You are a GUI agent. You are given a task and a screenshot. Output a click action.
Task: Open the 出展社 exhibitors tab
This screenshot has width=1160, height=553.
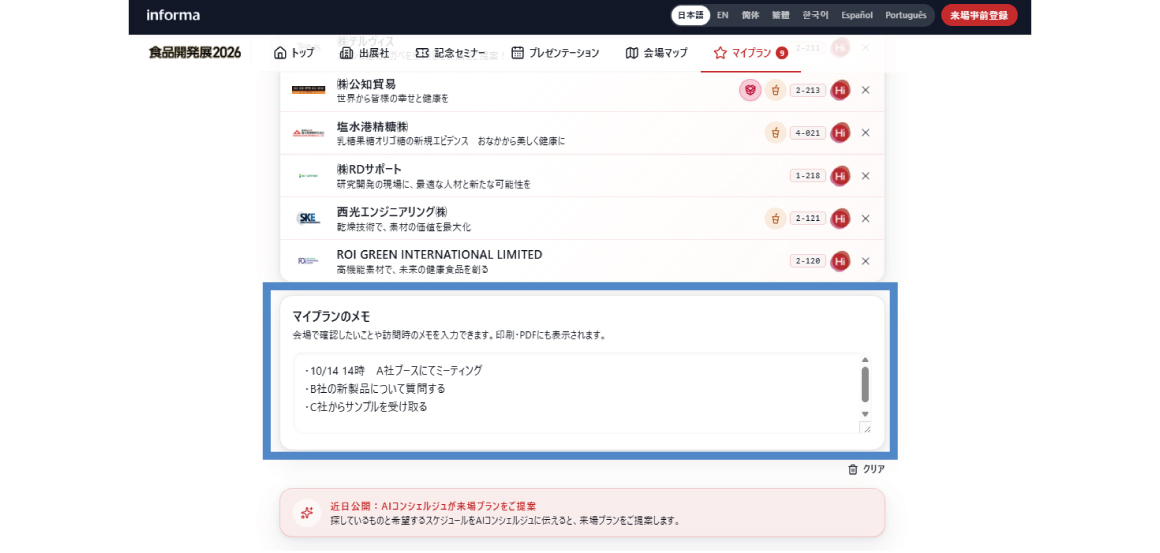pyautogui.click(x=363, y=52)
